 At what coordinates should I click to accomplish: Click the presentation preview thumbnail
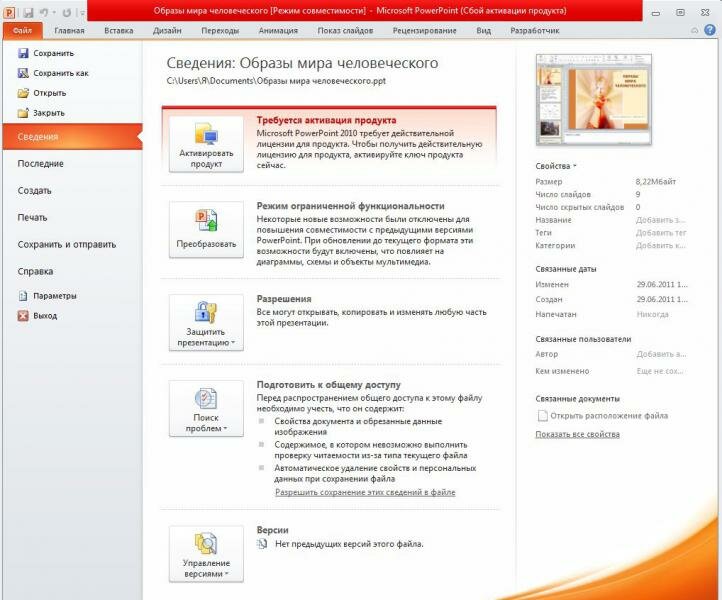point(594,99)
